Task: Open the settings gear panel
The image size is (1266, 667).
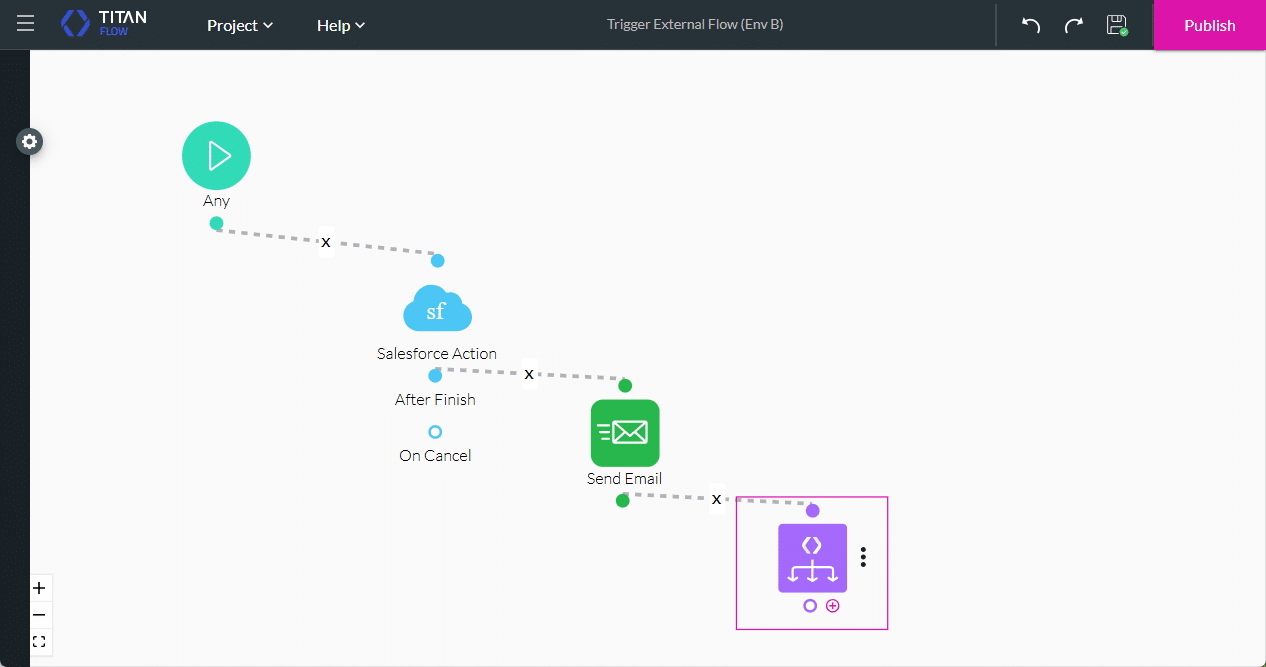Action: (30, 142)
